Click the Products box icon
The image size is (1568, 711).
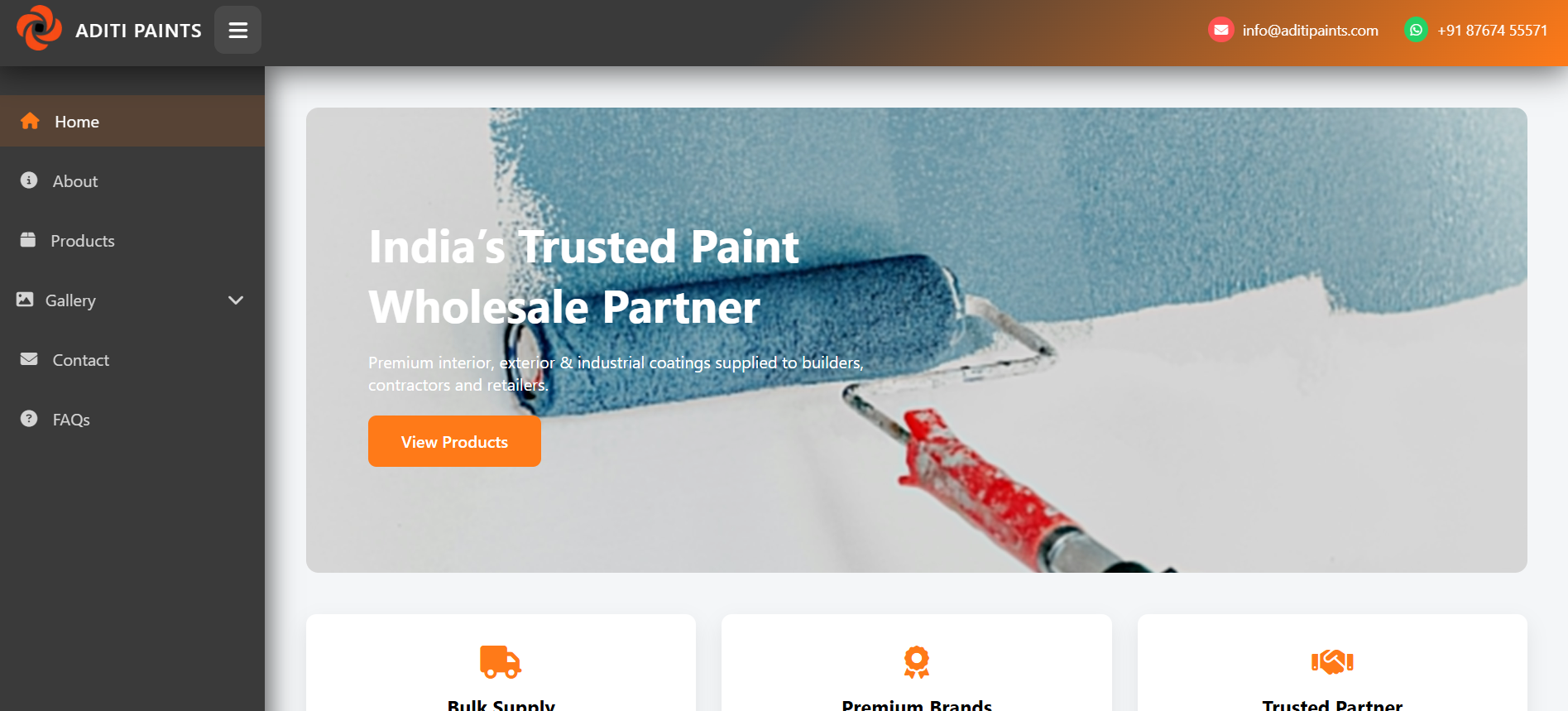28,239
